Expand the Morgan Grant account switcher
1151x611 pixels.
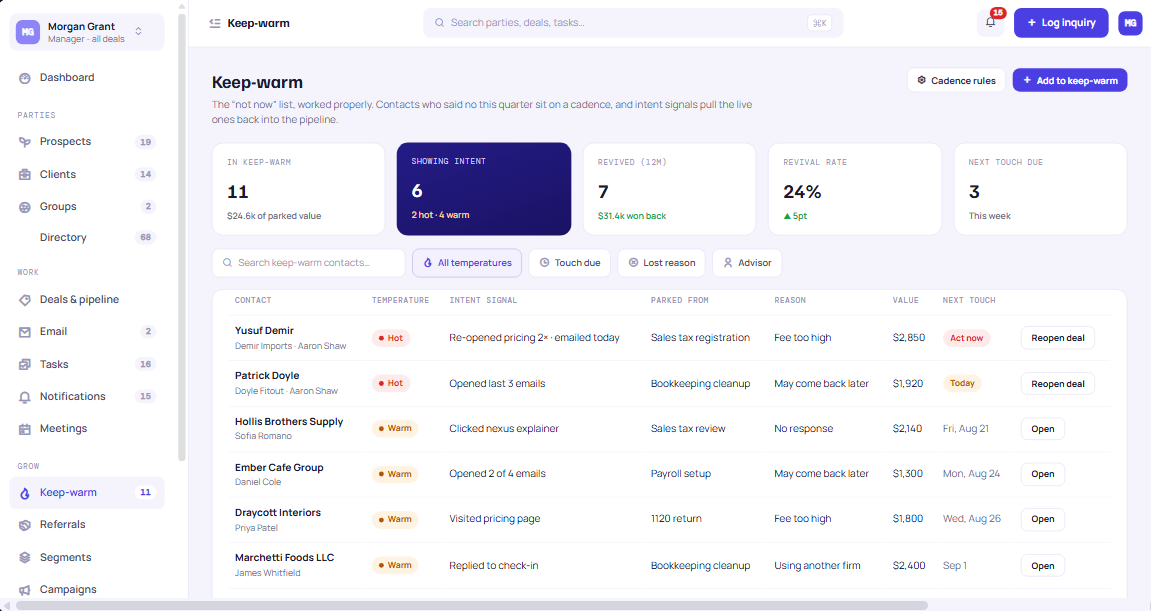pyautogui.click(x=87, y=32)
